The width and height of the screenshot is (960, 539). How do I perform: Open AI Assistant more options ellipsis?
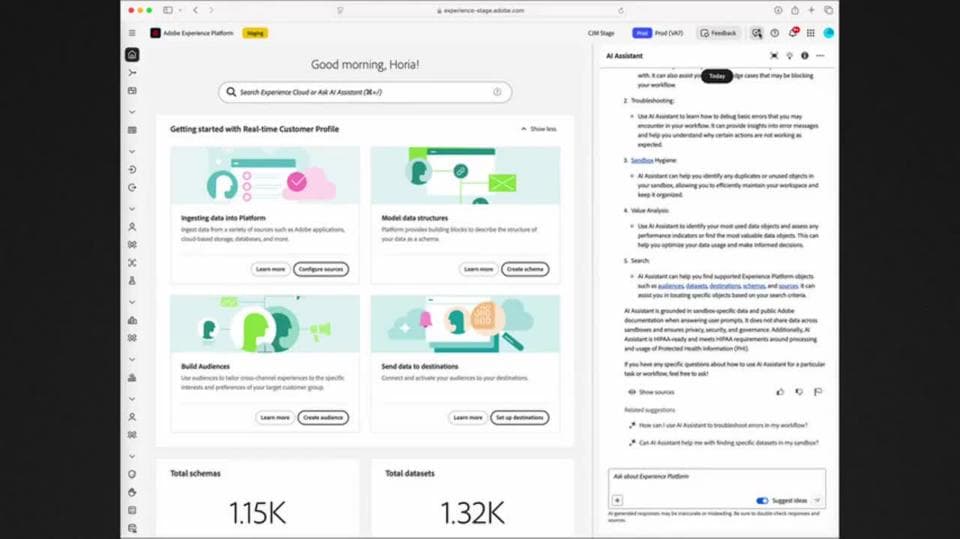pos(820,56)
